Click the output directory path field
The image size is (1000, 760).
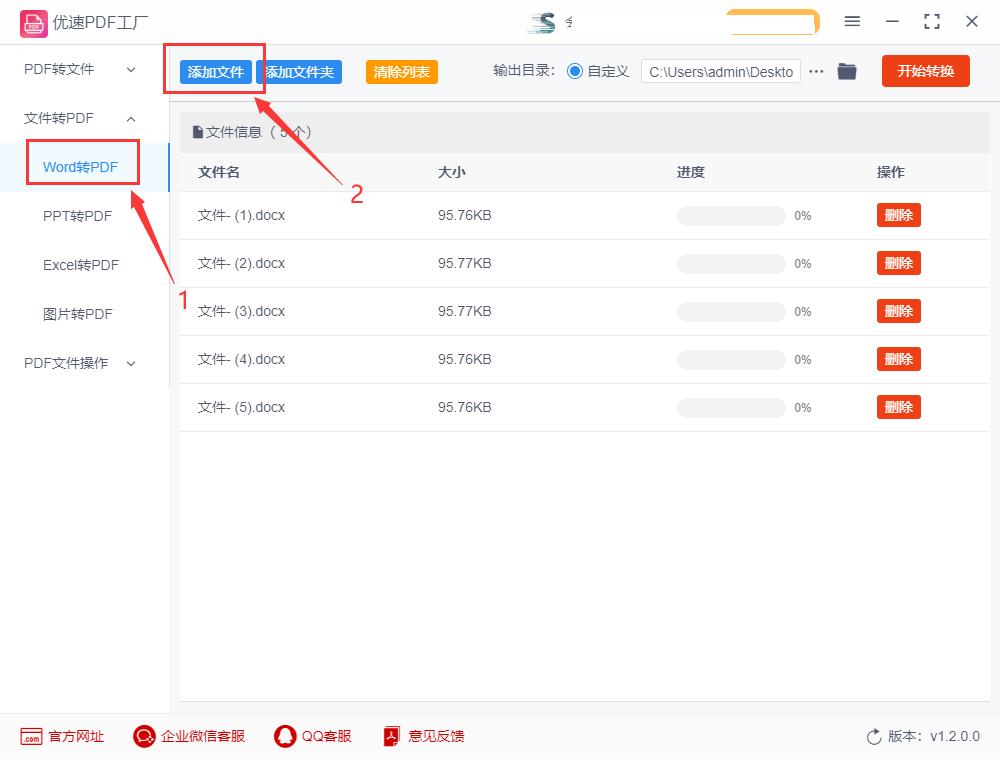point(720,71)
